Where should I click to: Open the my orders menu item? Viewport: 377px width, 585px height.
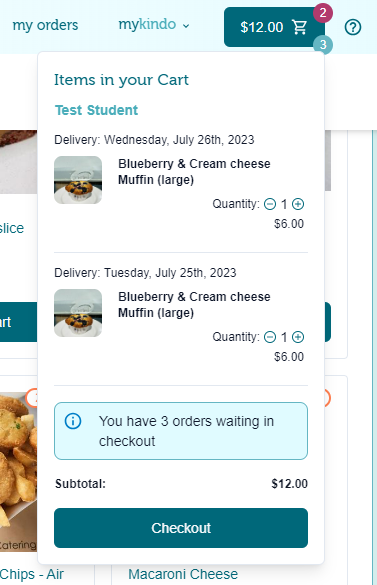(x=45, y=25)
